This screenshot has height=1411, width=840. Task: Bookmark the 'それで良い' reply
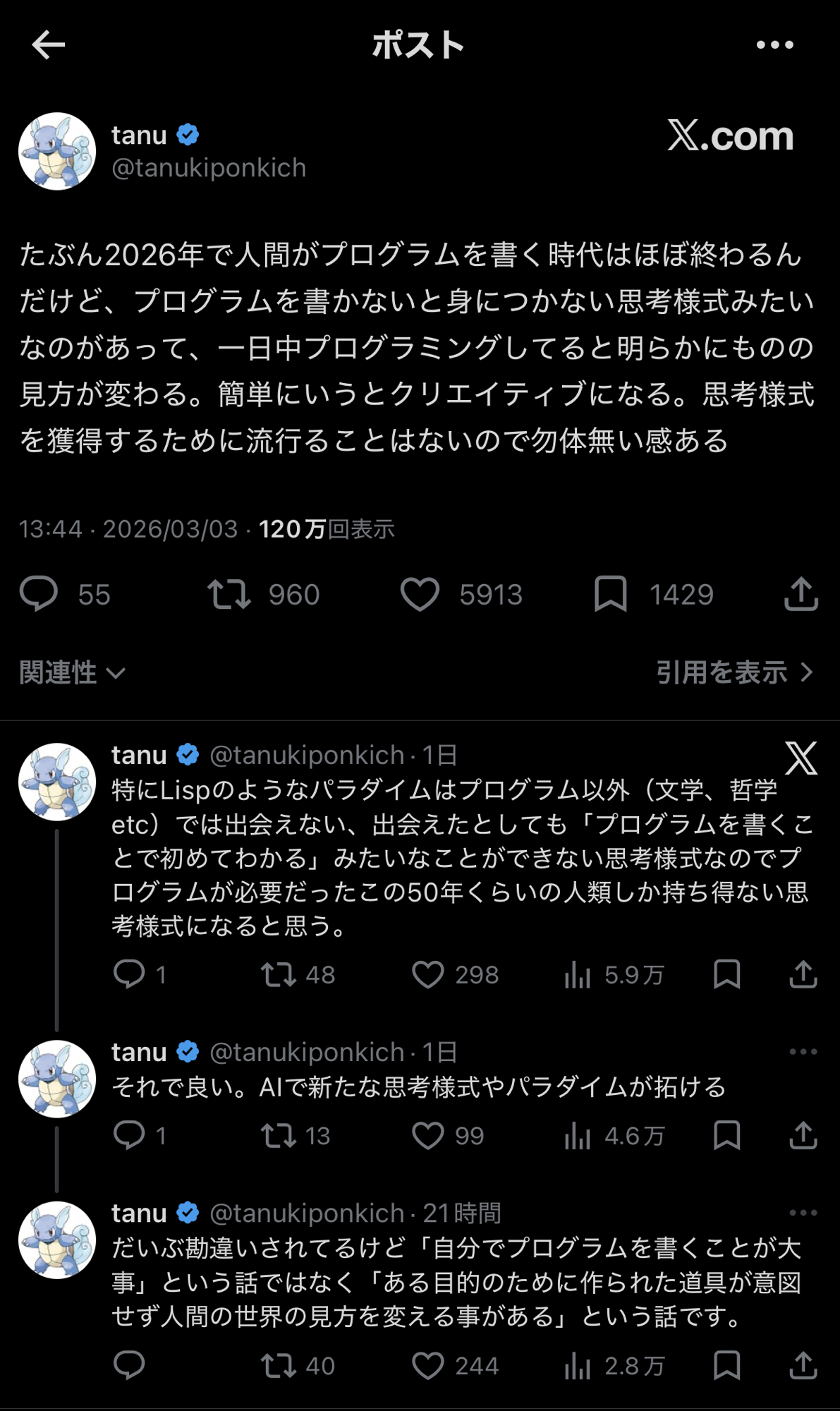726,1136
